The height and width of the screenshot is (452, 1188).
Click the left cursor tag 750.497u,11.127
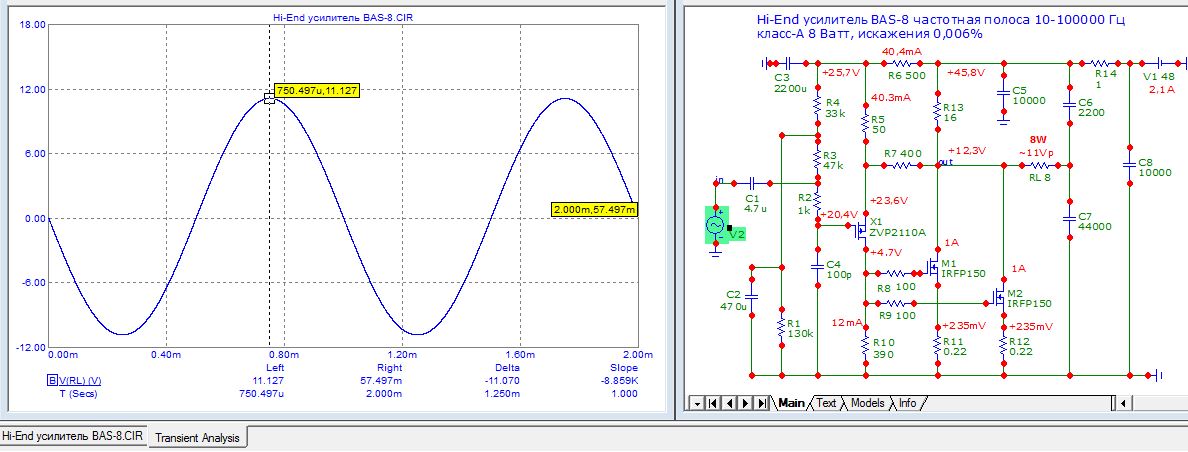pos(316,91)
